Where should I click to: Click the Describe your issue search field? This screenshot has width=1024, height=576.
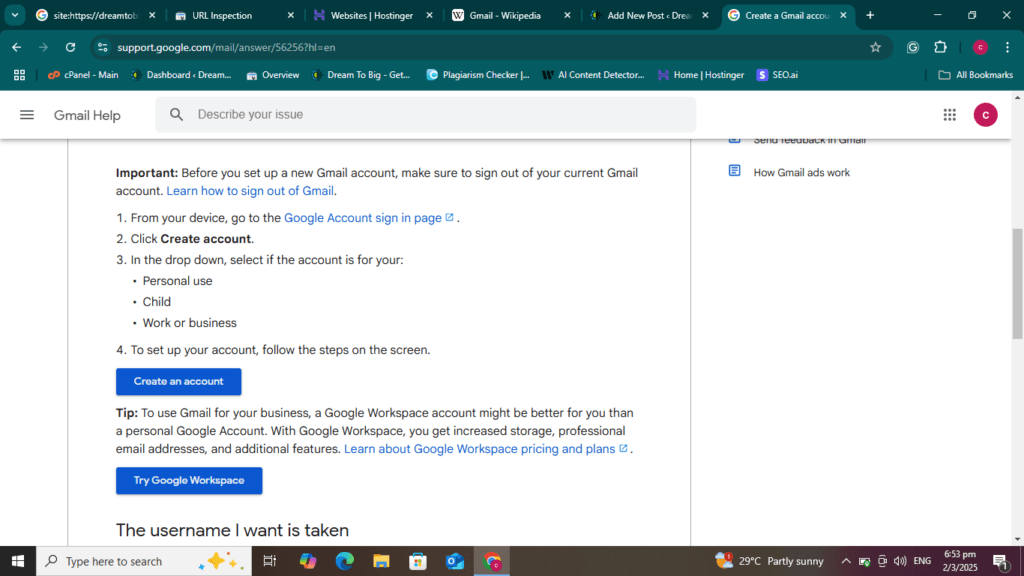[426, 114]
